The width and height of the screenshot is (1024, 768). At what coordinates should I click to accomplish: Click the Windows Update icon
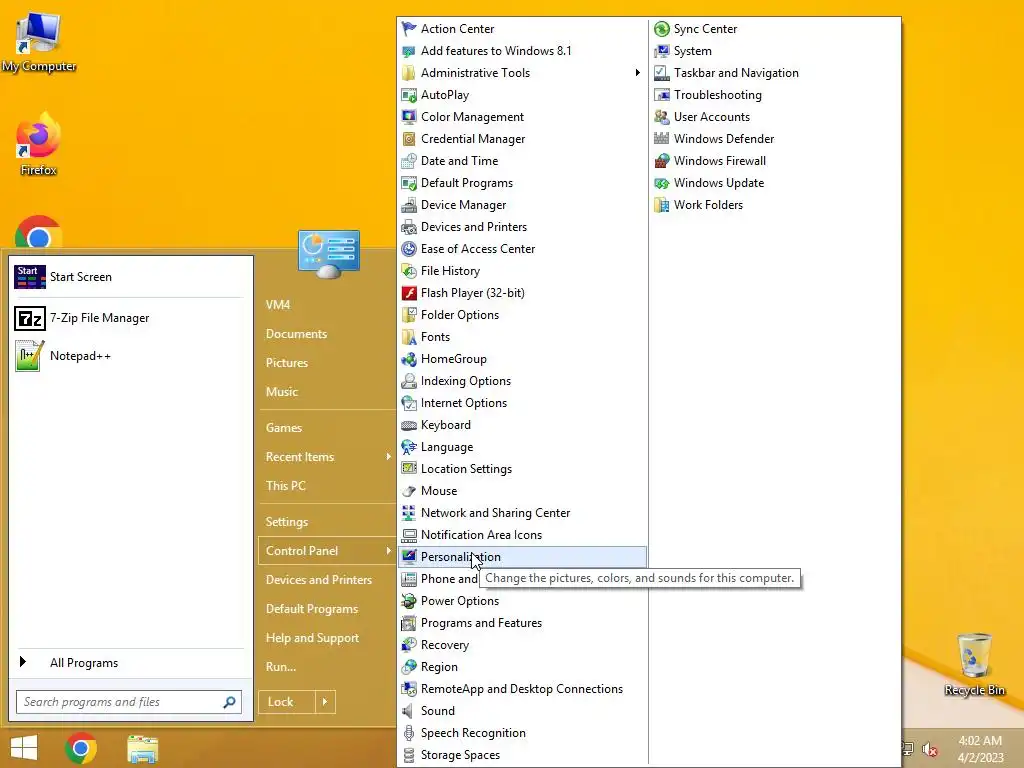point(662,183)
